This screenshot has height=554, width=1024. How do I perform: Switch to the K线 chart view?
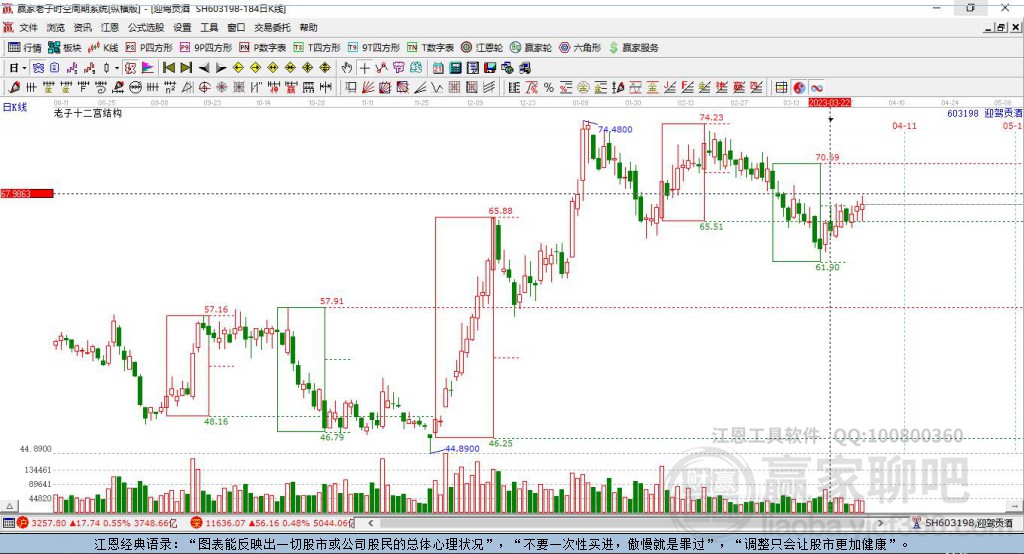(x=103, y=48)
